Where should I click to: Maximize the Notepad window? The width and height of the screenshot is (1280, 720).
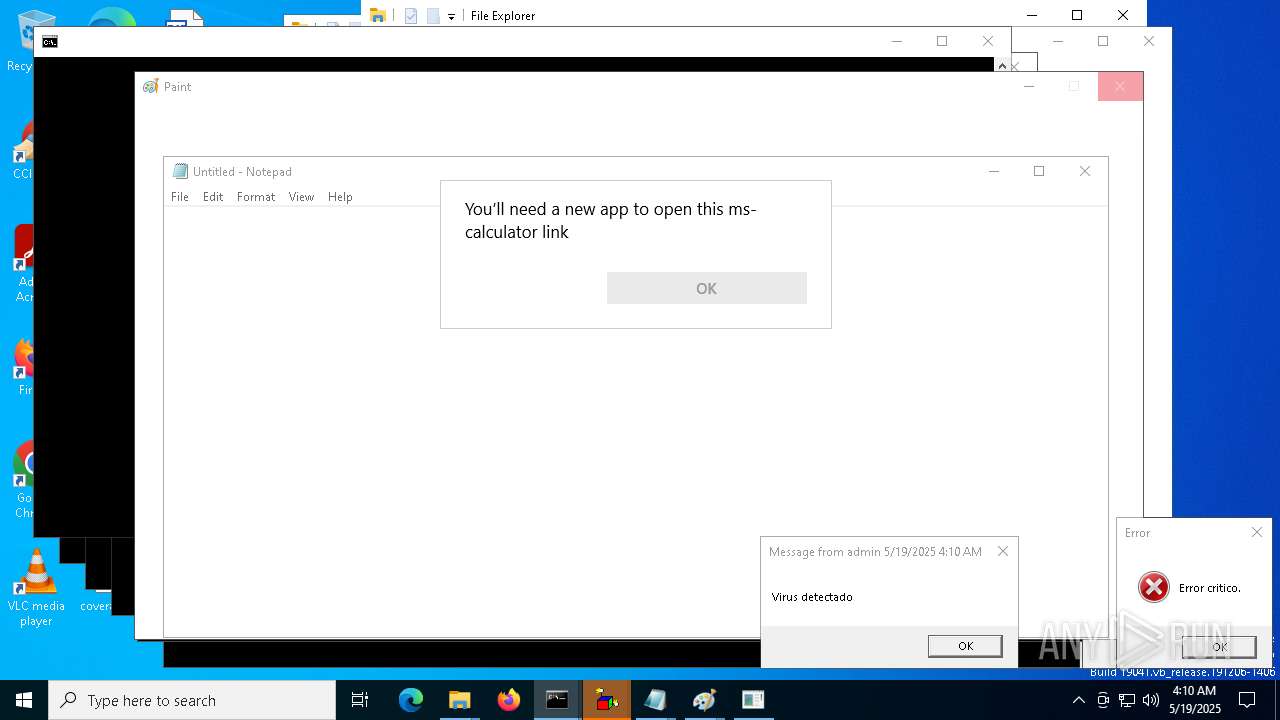(1039, 171)
